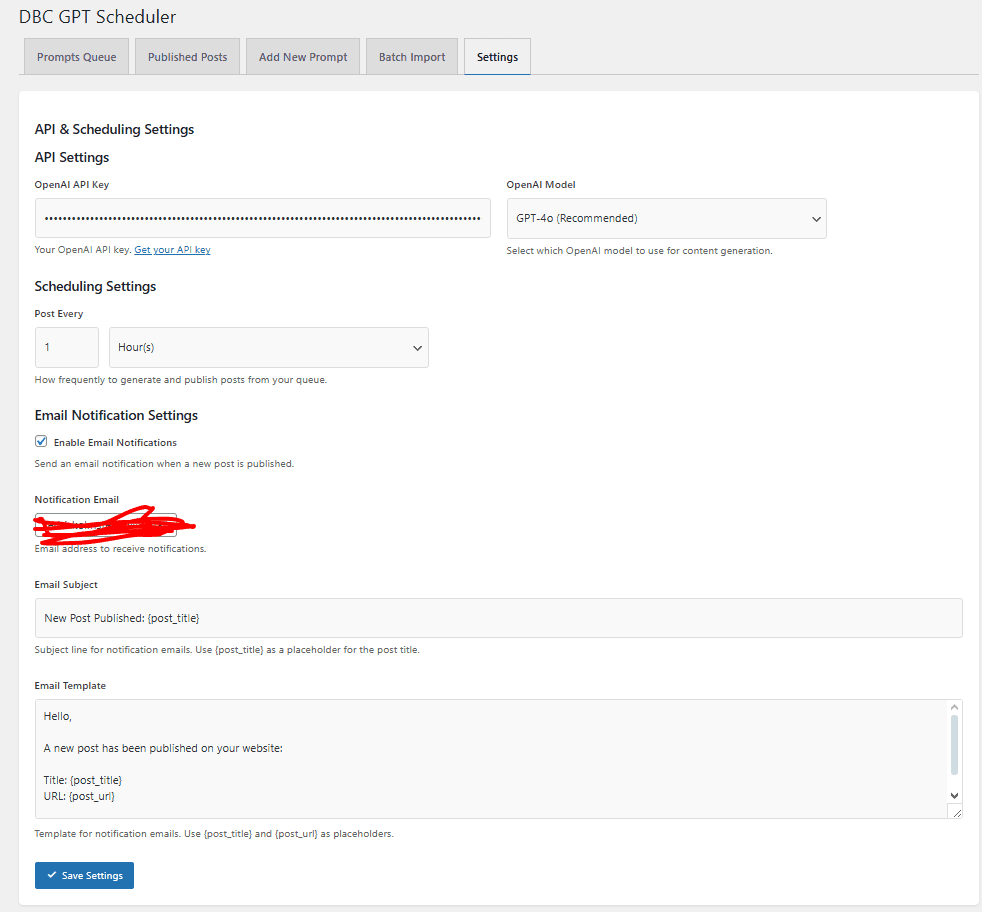The height and width of the screenshot is (912, 982).
Task: Click the Email Template resize handle
Action: pyautogui.click(x=956, y=812)
